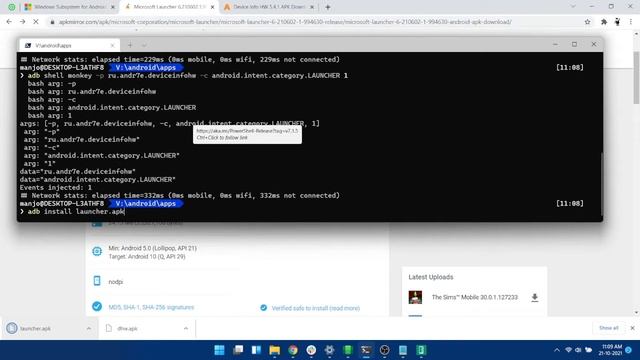Click Show all downloads
The height and width of the screenshot is (360, 640).
609,328
